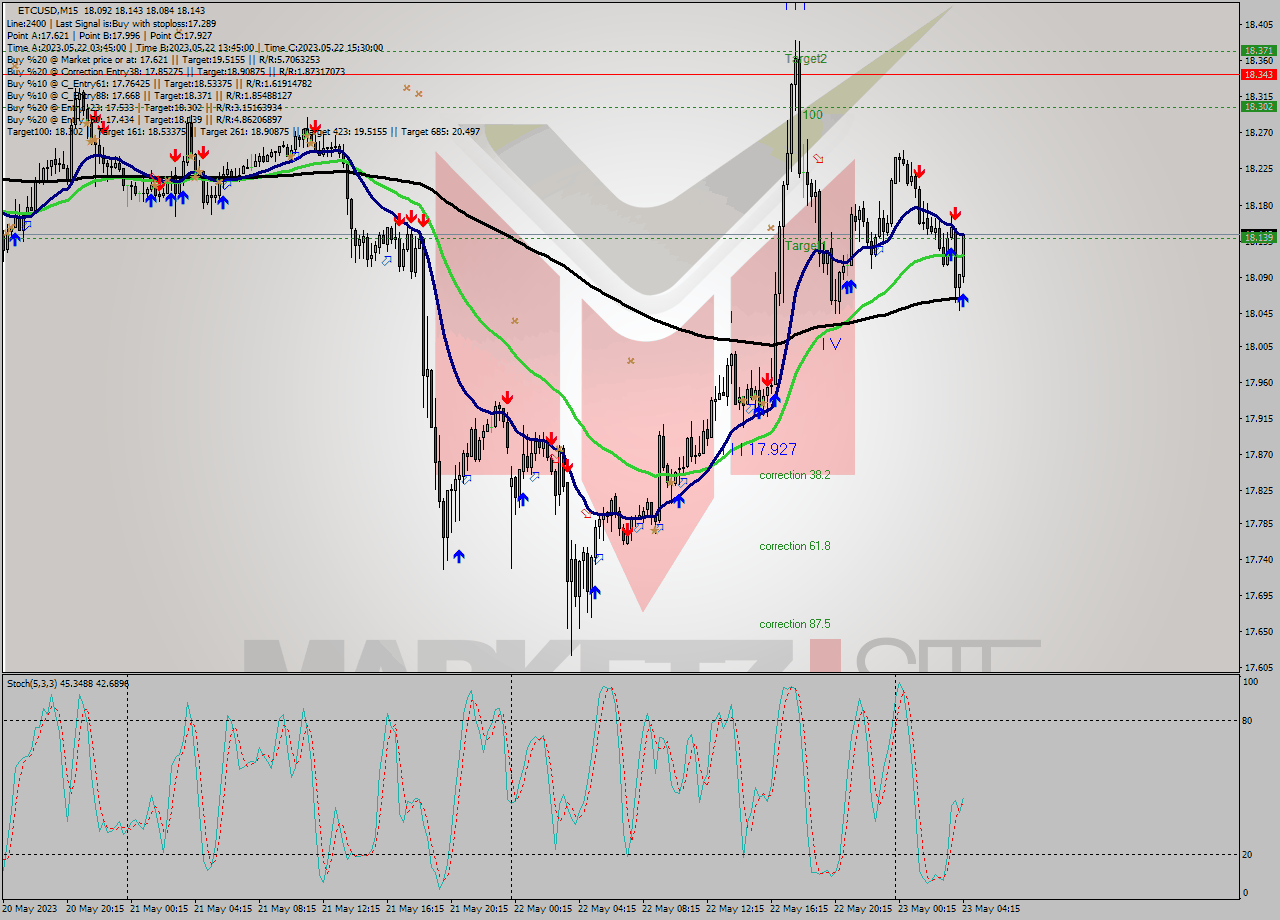Click the '20 May 2023' time axis label

click(x=29, y=909)
